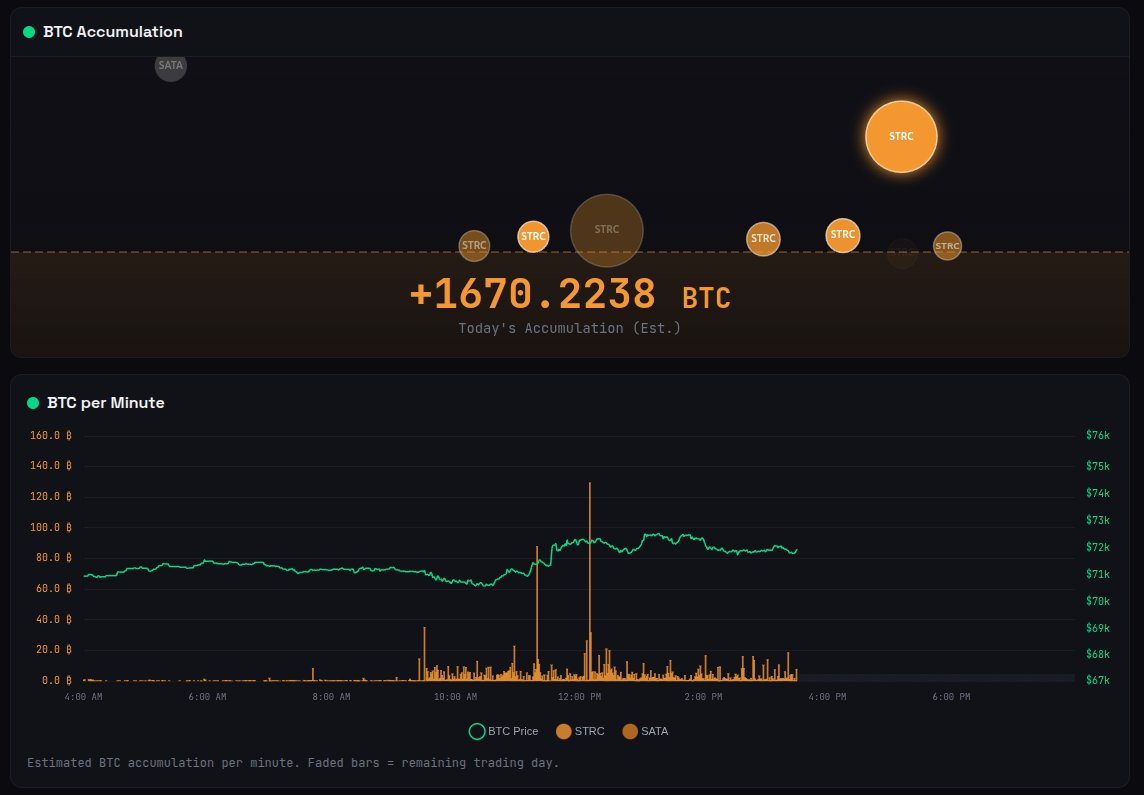Click the $71k price axis label

click(x=1097, y=574)
